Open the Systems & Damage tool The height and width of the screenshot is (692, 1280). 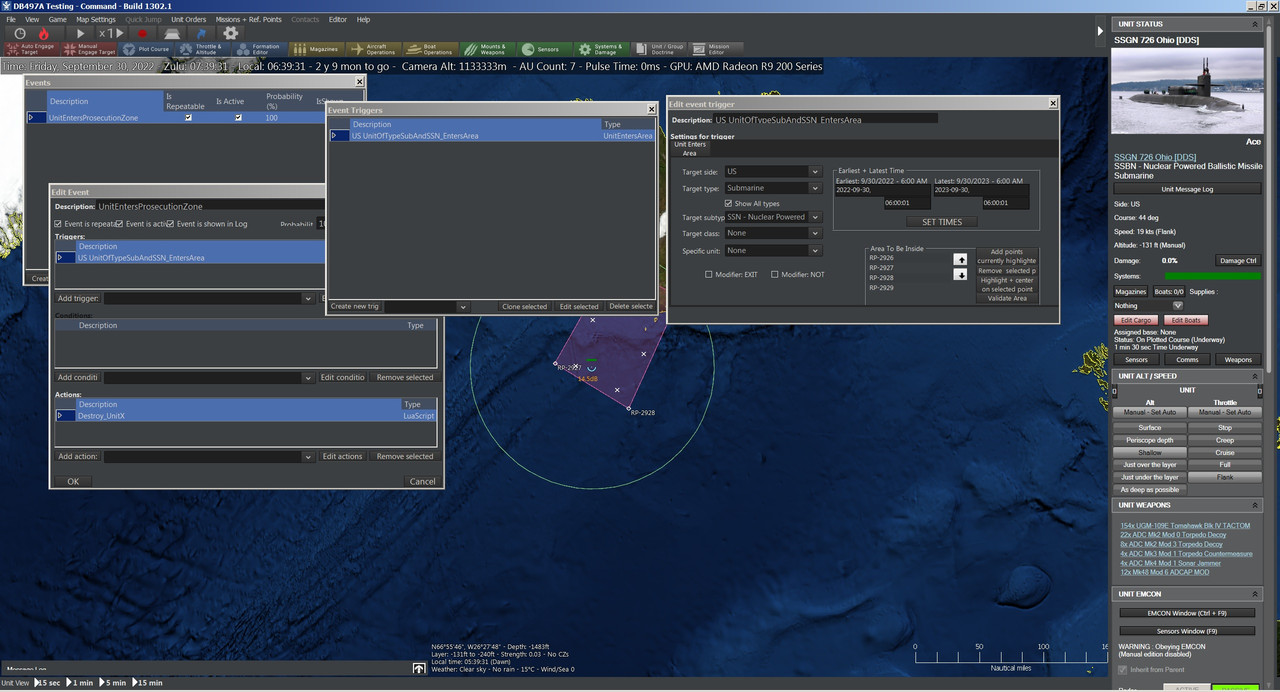click(603, 49)
